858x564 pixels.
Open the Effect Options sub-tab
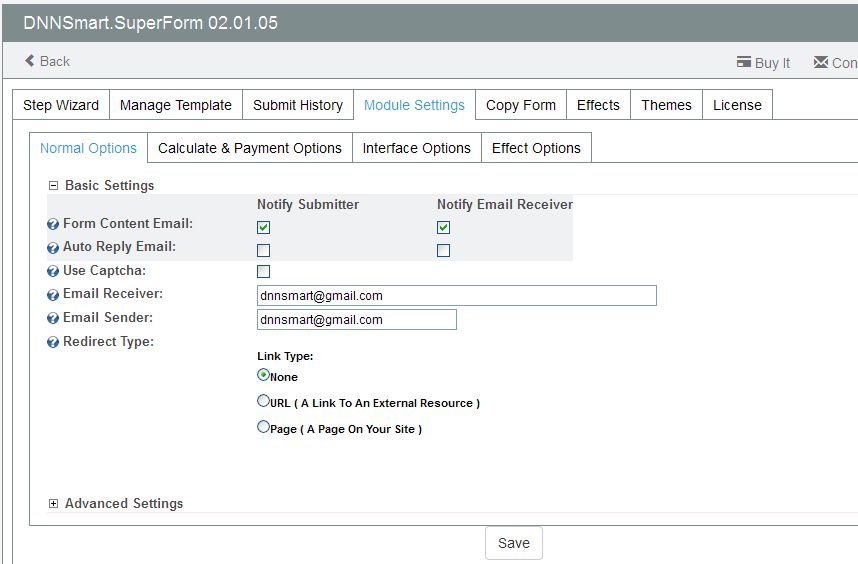tap(536, 148)
